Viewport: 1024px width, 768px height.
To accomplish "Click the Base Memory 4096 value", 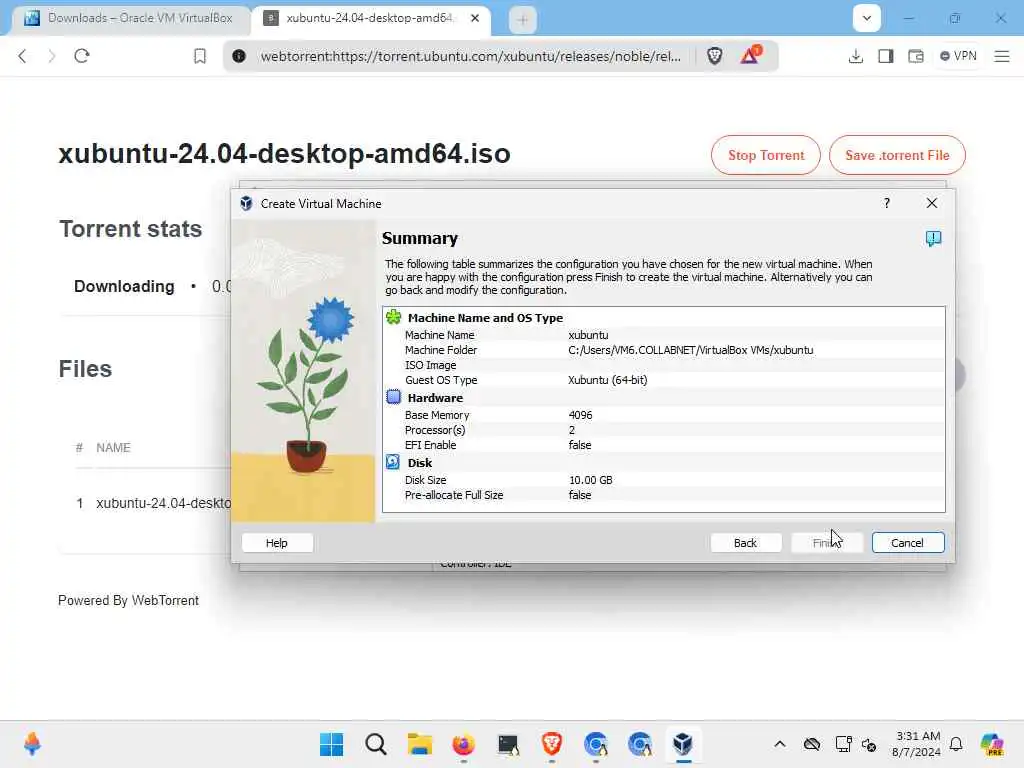I will pos(581,415).
